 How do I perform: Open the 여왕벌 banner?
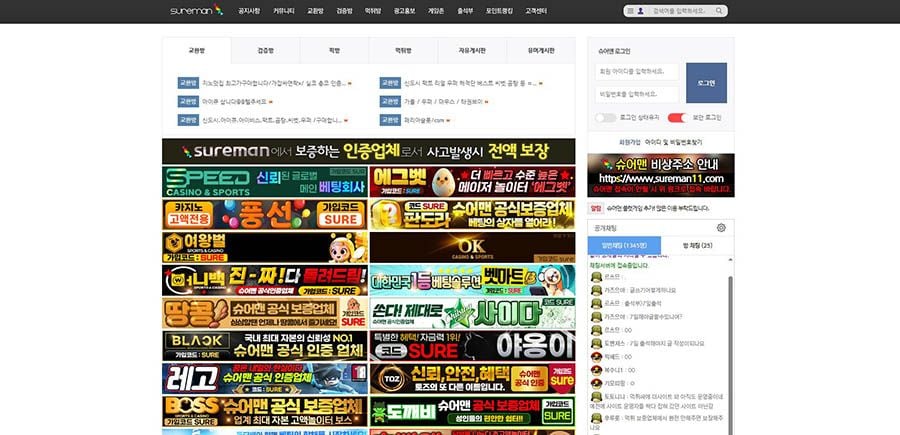pos(265,247)
